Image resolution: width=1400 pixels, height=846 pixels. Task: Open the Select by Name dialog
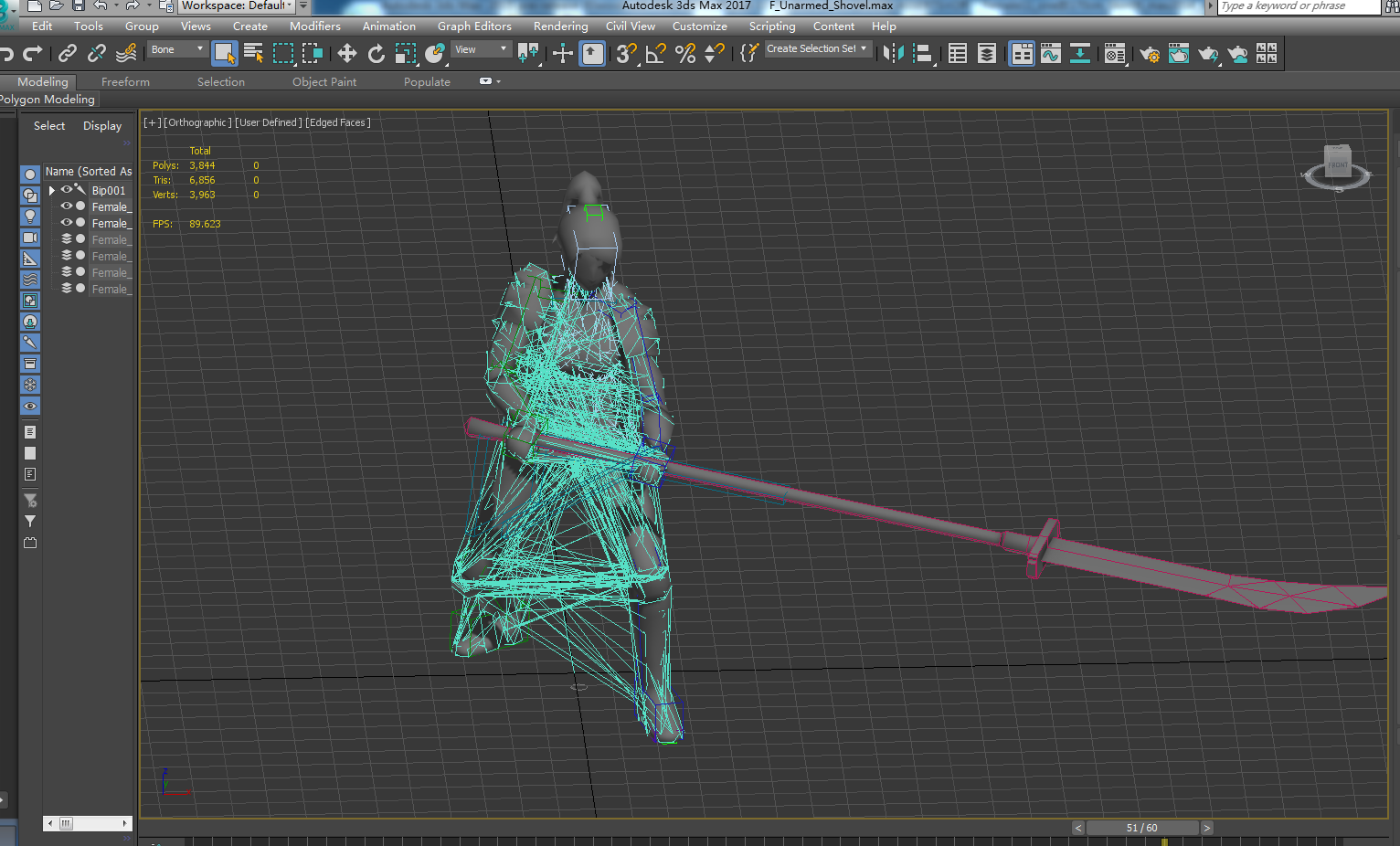[254, 54]
